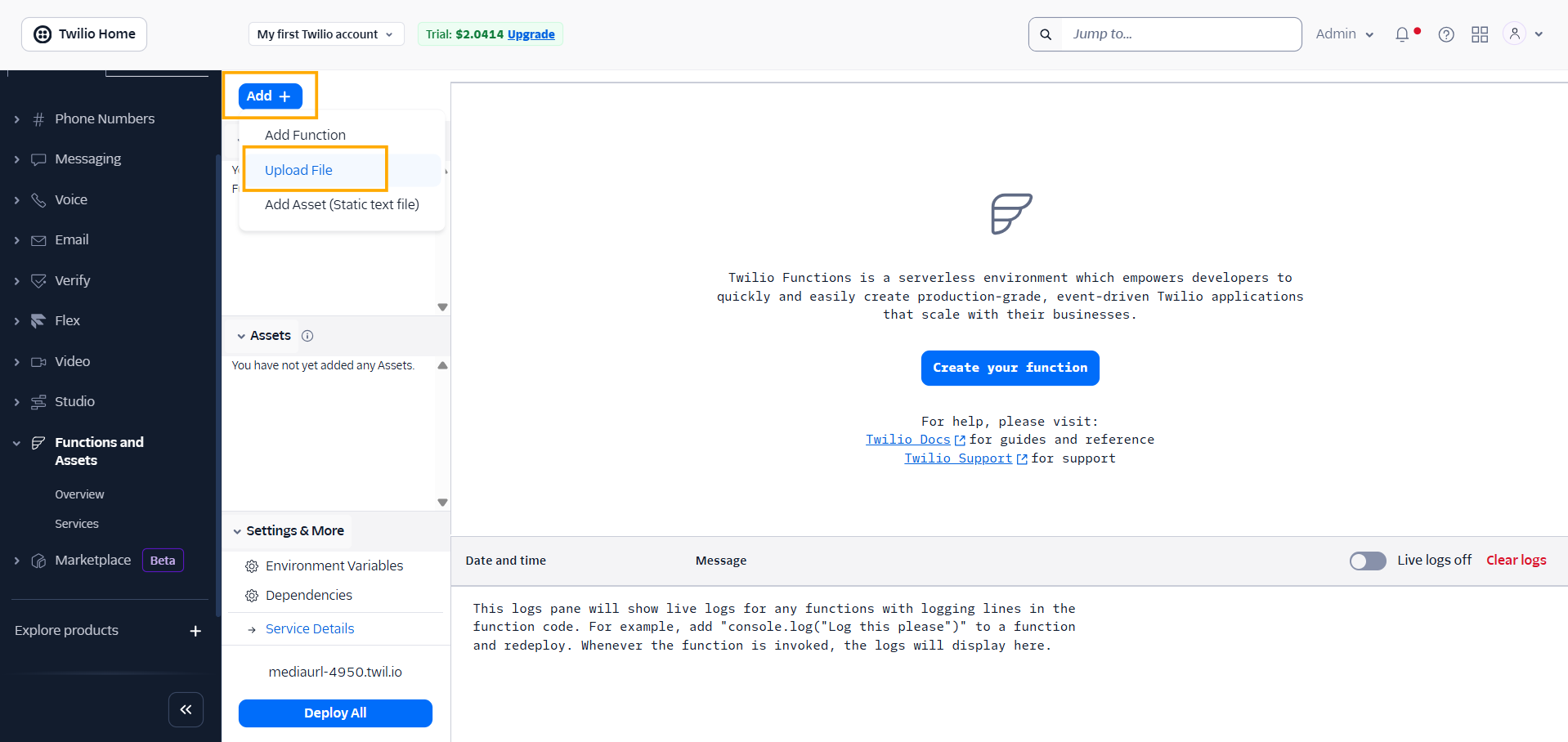Screen dimensions: 1568x742
Task: Click Explore products label
Action: pos(66,630)
